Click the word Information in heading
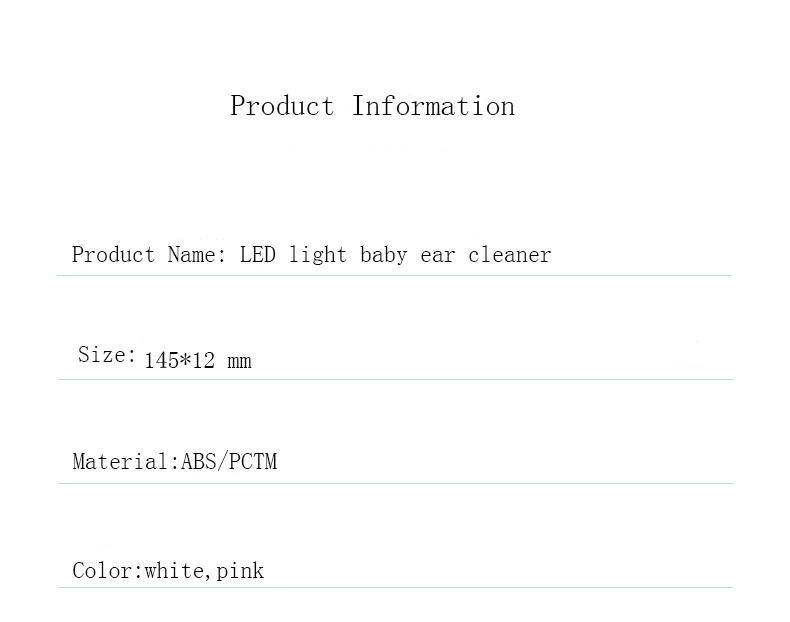Screen dimensions: 790x622 (x=433, y=106)
